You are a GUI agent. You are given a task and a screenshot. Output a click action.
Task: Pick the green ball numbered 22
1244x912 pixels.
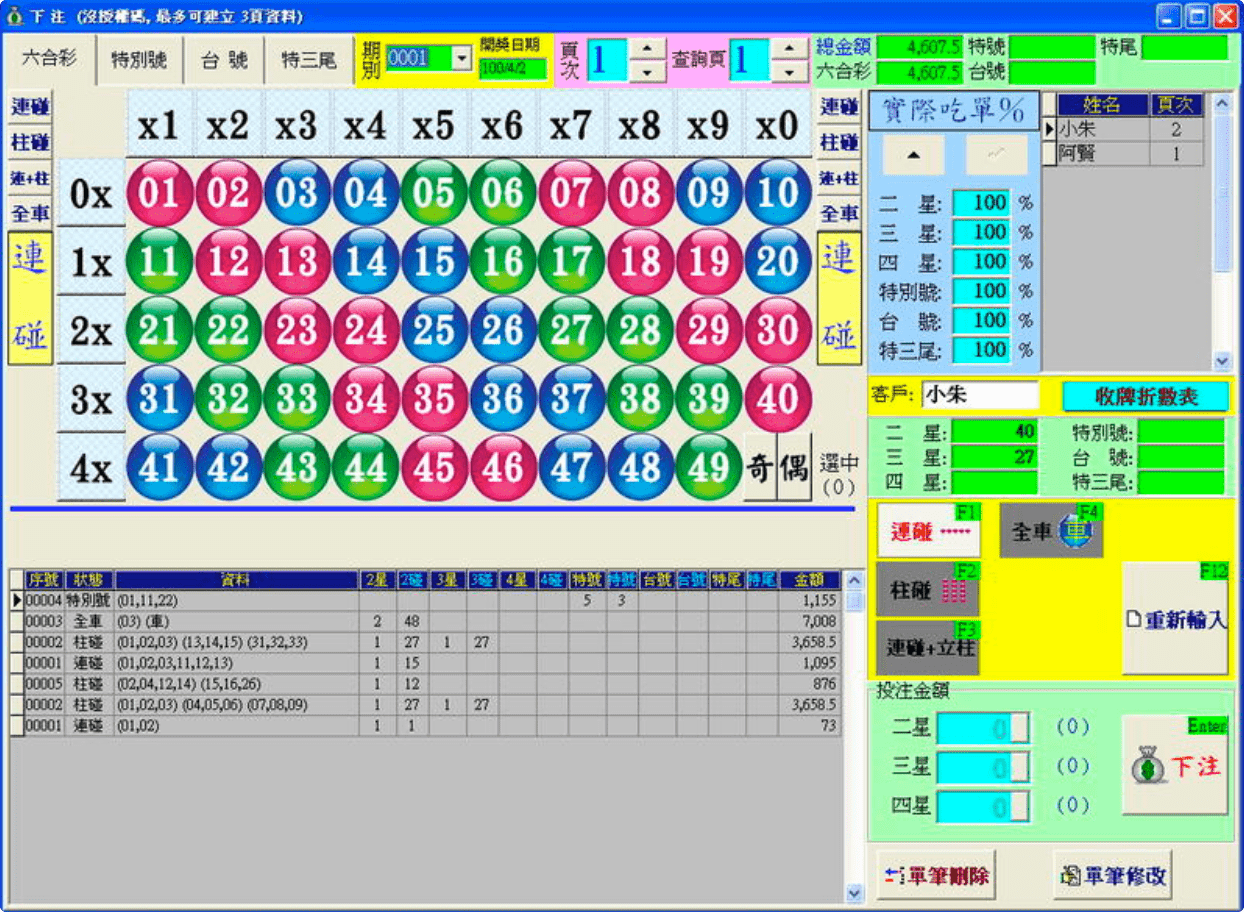tap(228, 330)
